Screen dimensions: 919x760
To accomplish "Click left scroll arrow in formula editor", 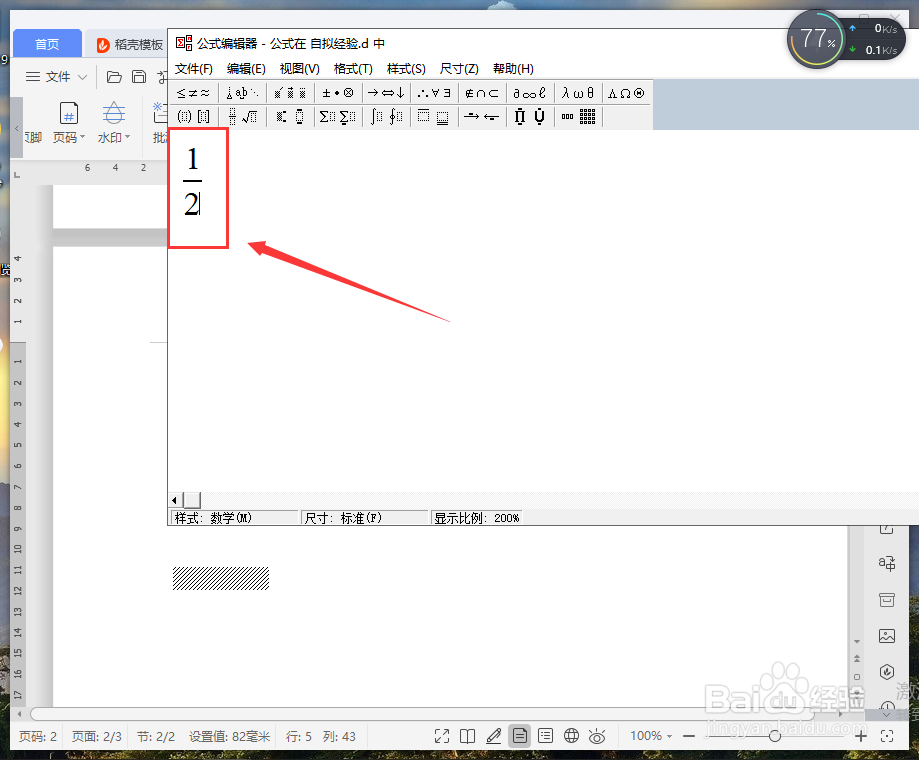I will 175,500.
